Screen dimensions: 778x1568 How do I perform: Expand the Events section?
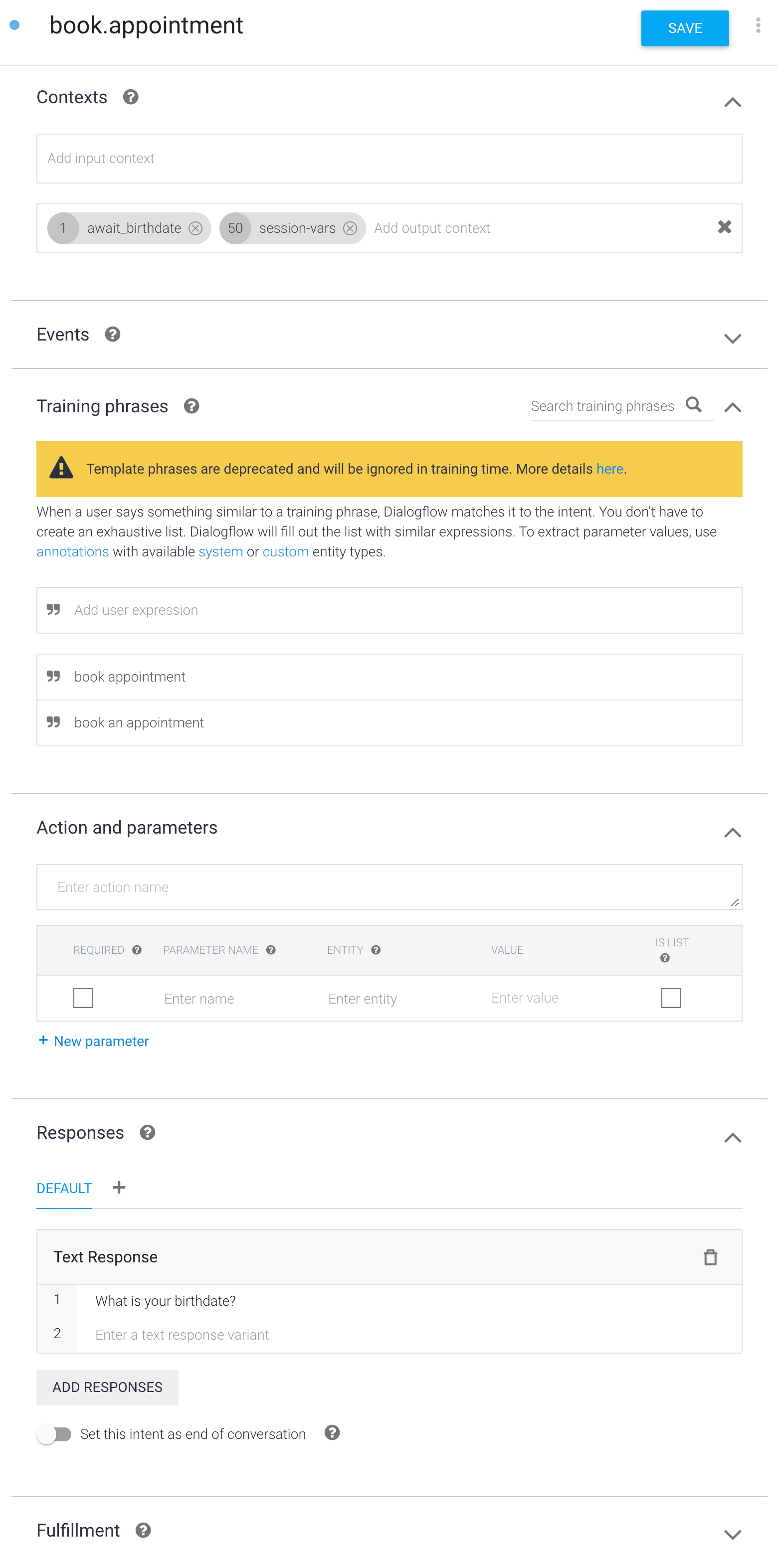[x=732, y=339]
